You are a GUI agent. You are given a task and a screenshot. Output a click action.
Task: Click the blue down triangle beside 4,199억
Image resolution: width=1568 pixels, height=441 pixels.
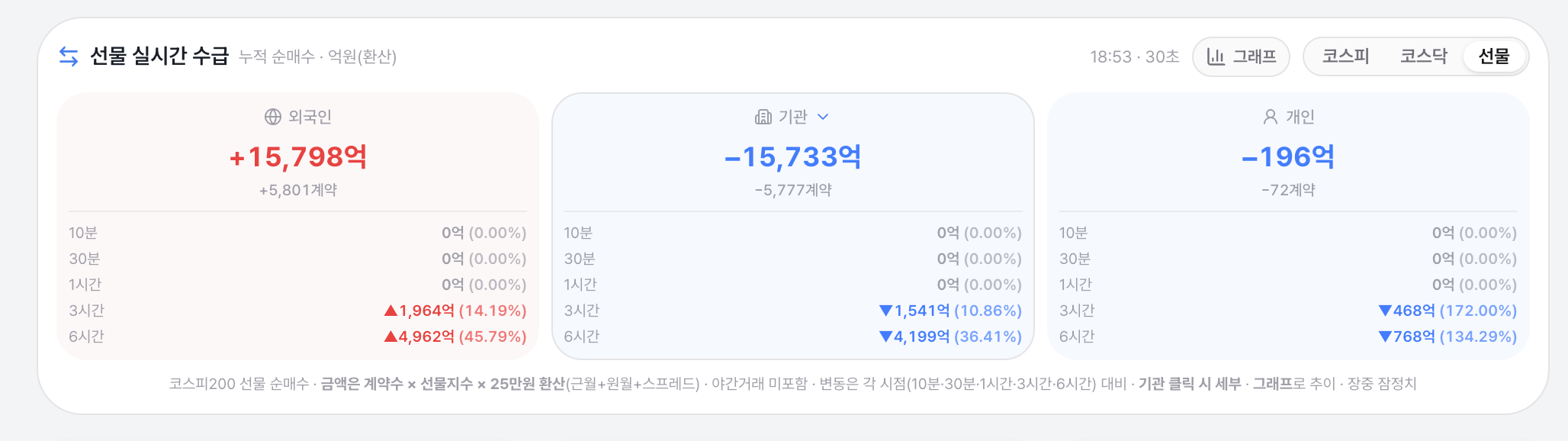tap(885, 336)
